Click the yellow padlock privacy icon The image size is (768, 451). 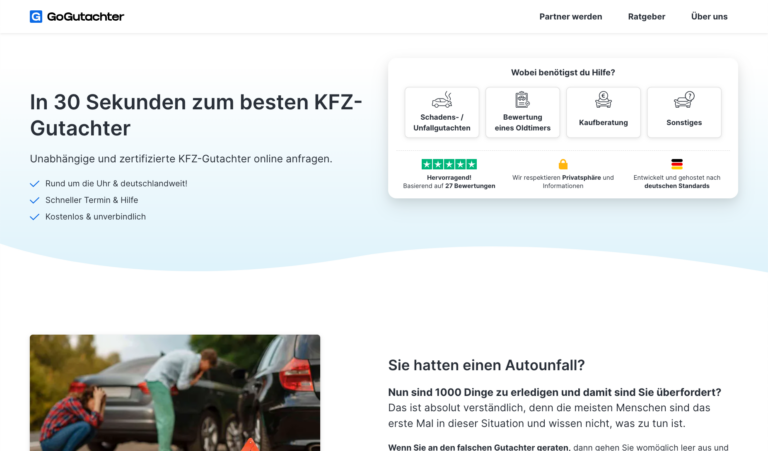[x=563, y=164]
